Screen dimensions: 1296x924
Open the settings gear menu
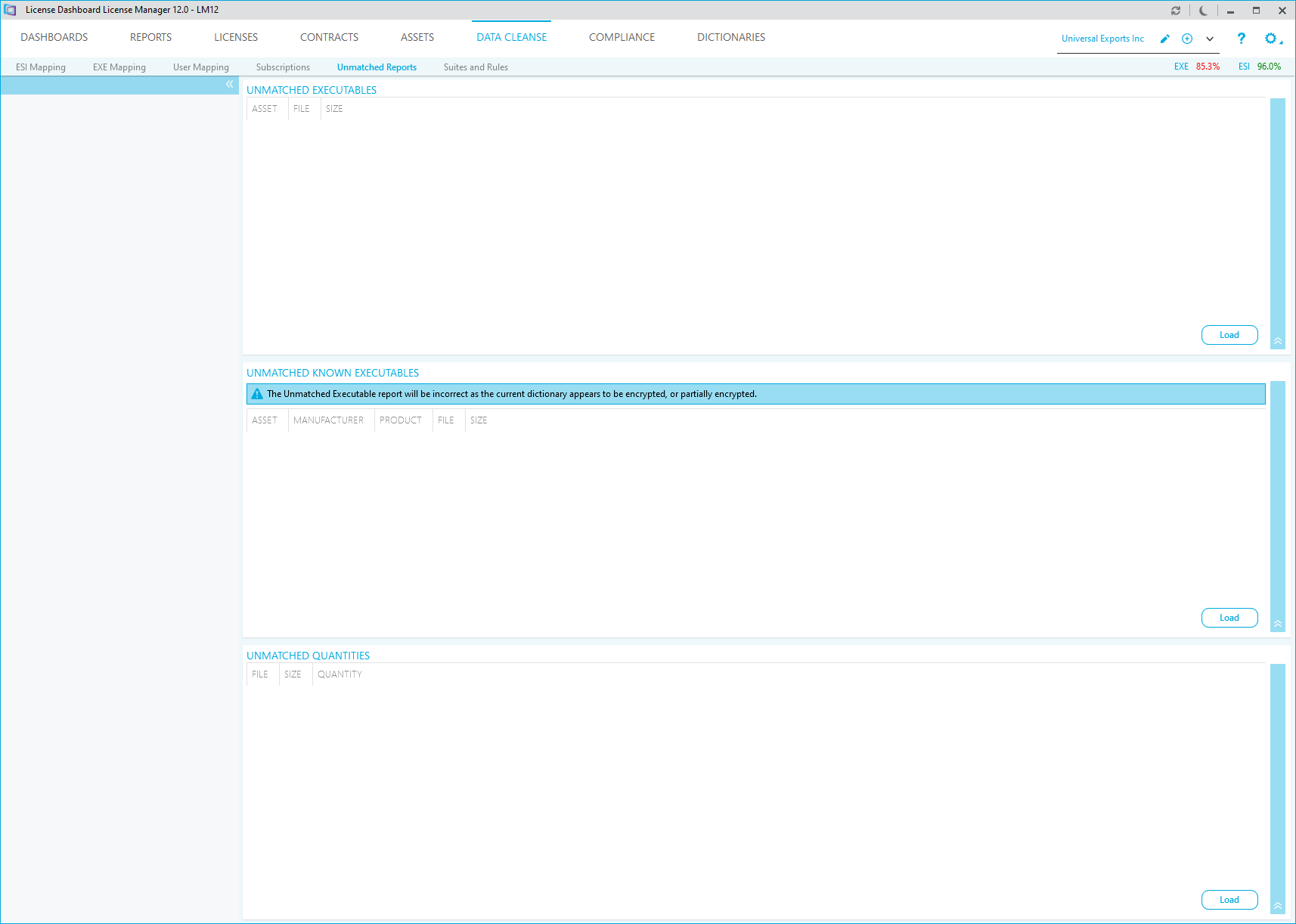[x=1272, y=39]
